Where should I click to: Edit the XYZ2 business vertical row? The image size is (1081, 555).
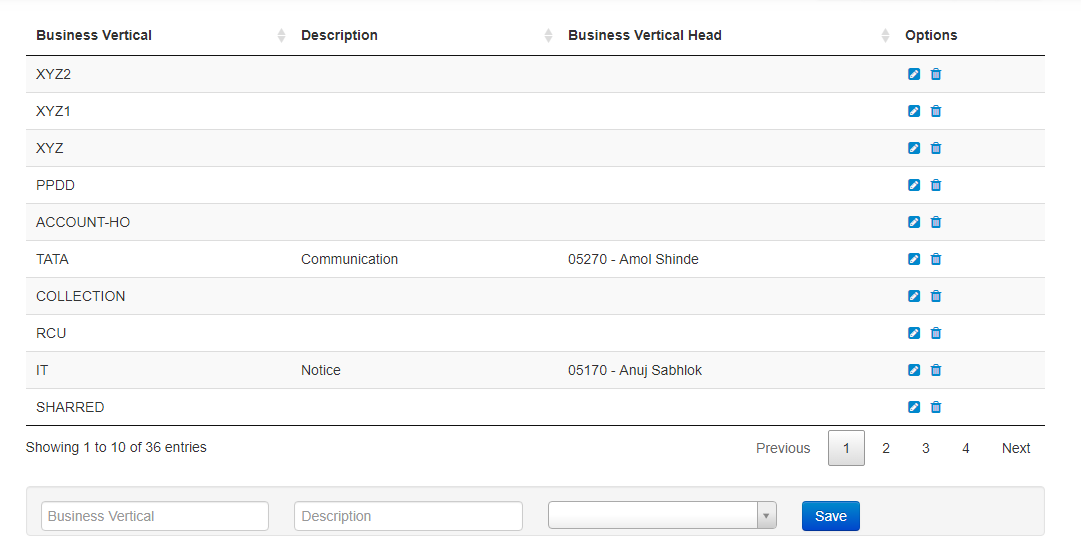click(x=913, y=74)
